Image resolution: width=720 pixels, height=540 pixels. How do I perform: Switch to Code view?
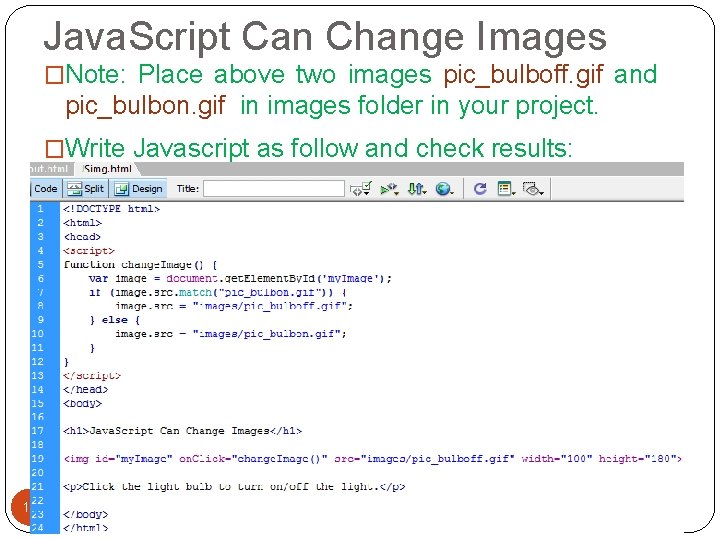tap(45, 189)
